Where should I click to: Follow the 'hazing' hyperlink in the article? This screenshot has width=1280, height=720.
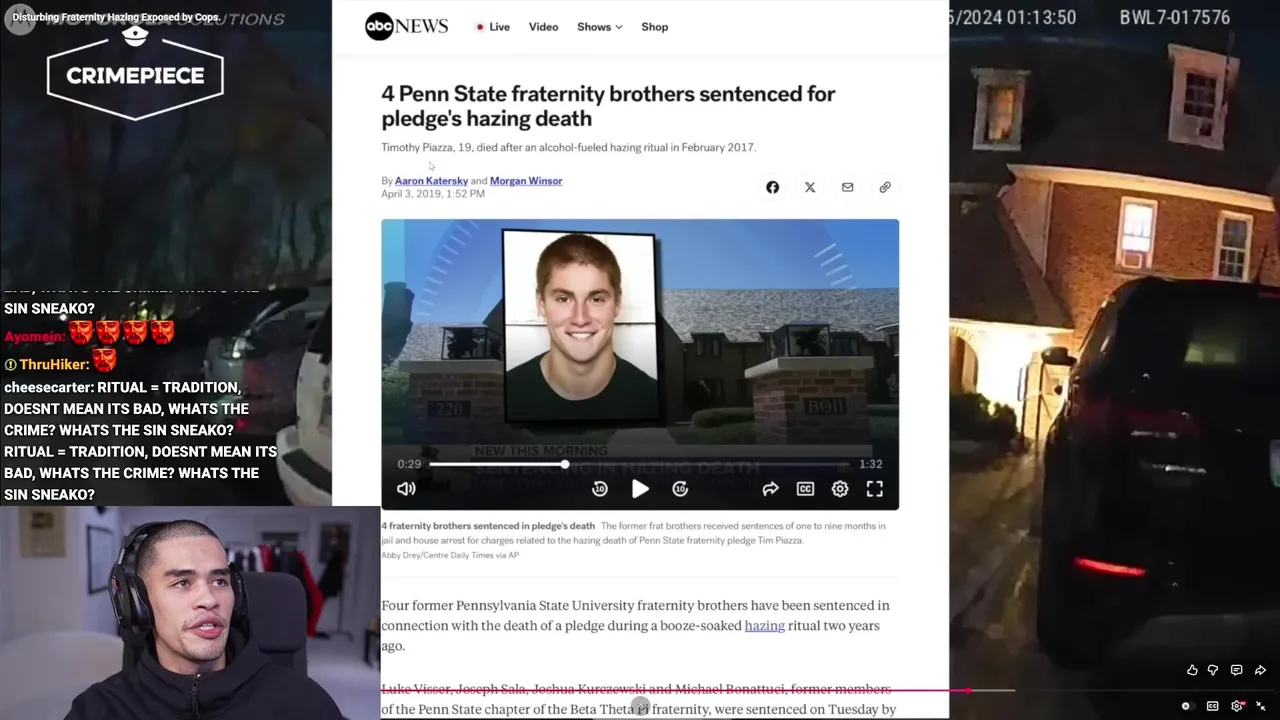point(764,626)
